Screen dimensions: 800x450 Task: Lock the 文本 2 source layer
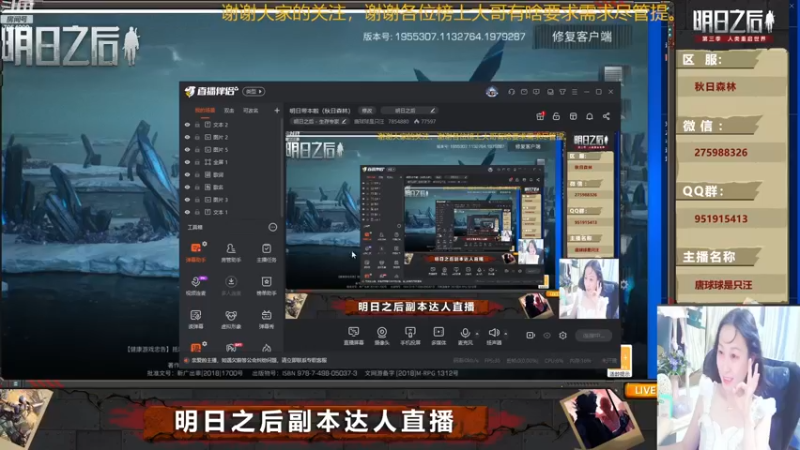click(x=197, y=124)
